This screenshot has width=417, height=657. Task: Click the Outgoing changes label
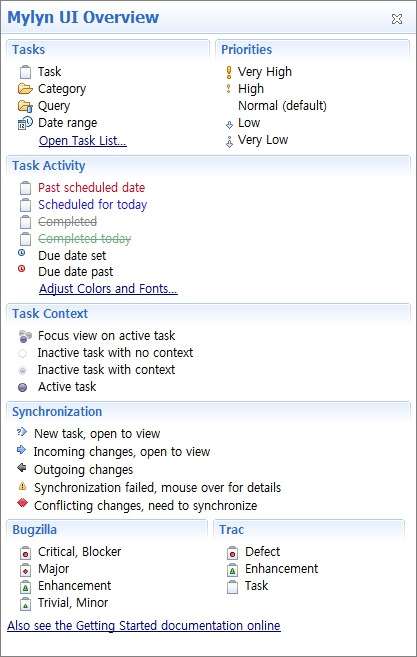(83, 470)
